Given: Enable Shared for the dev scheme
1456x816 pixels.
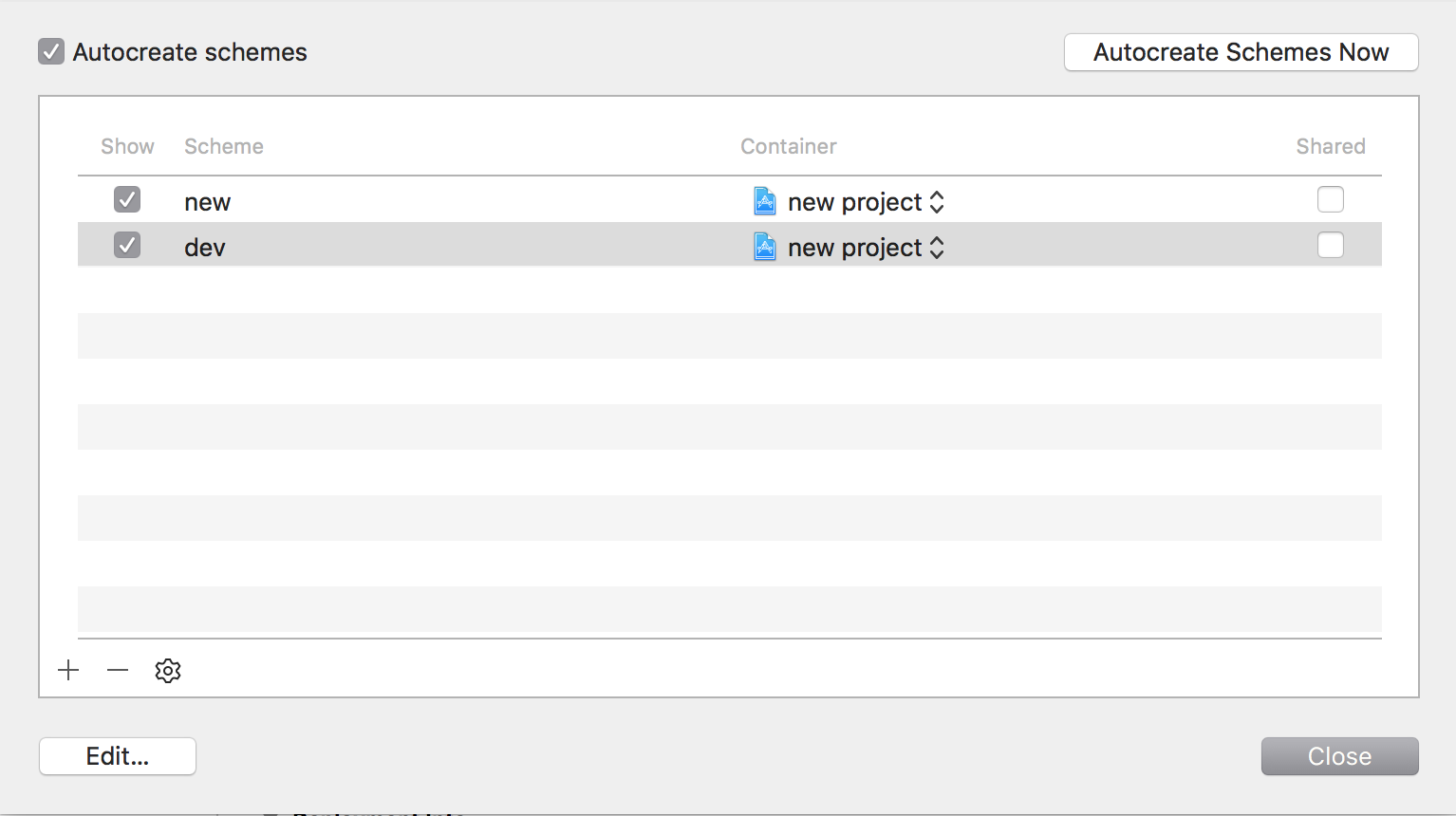Looking at the screenshot, I should click(x=1330, y=246).
